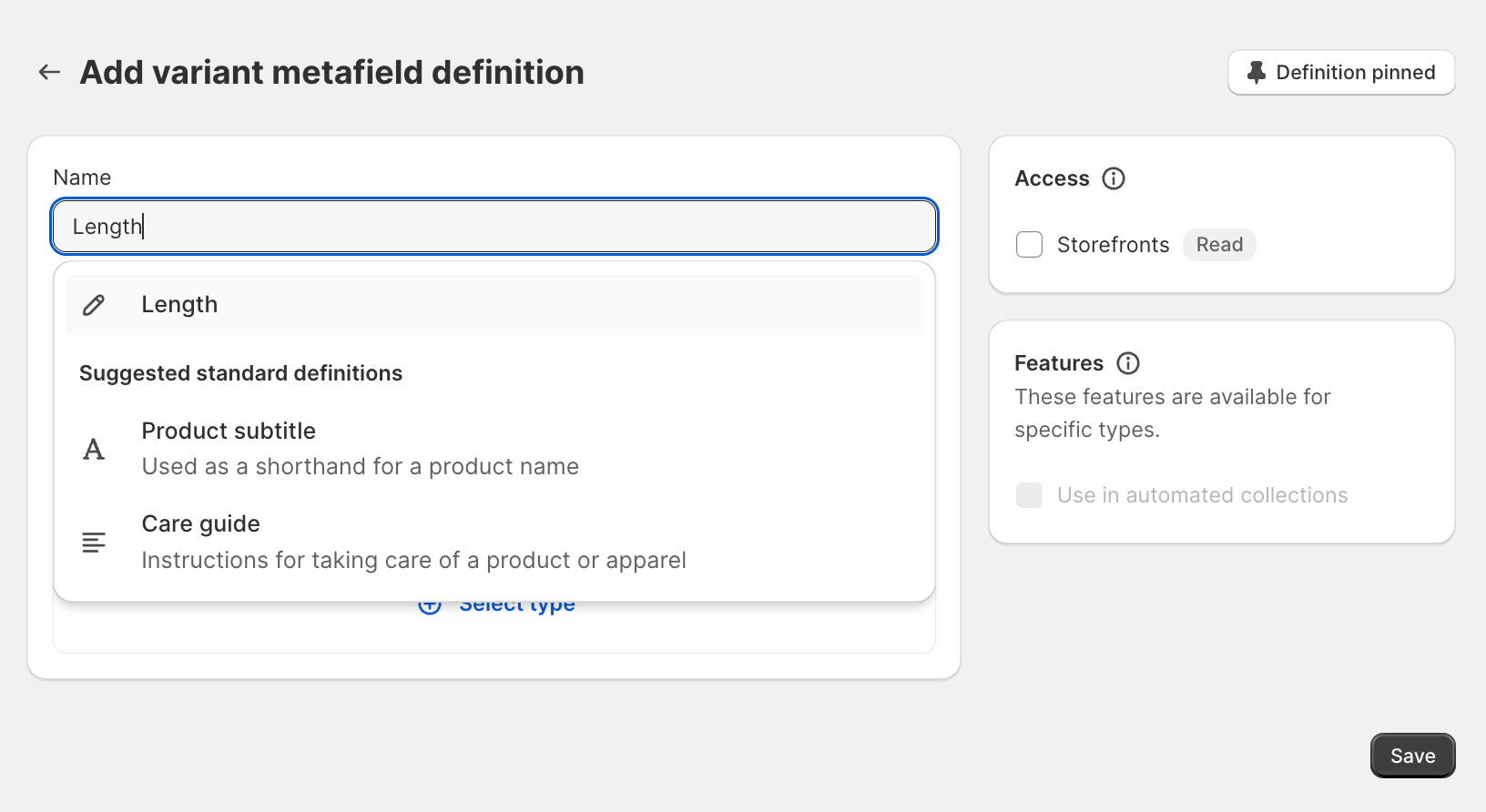Click the Save button
Viewport: 1486px width, 812px height.
point(1412,756)
